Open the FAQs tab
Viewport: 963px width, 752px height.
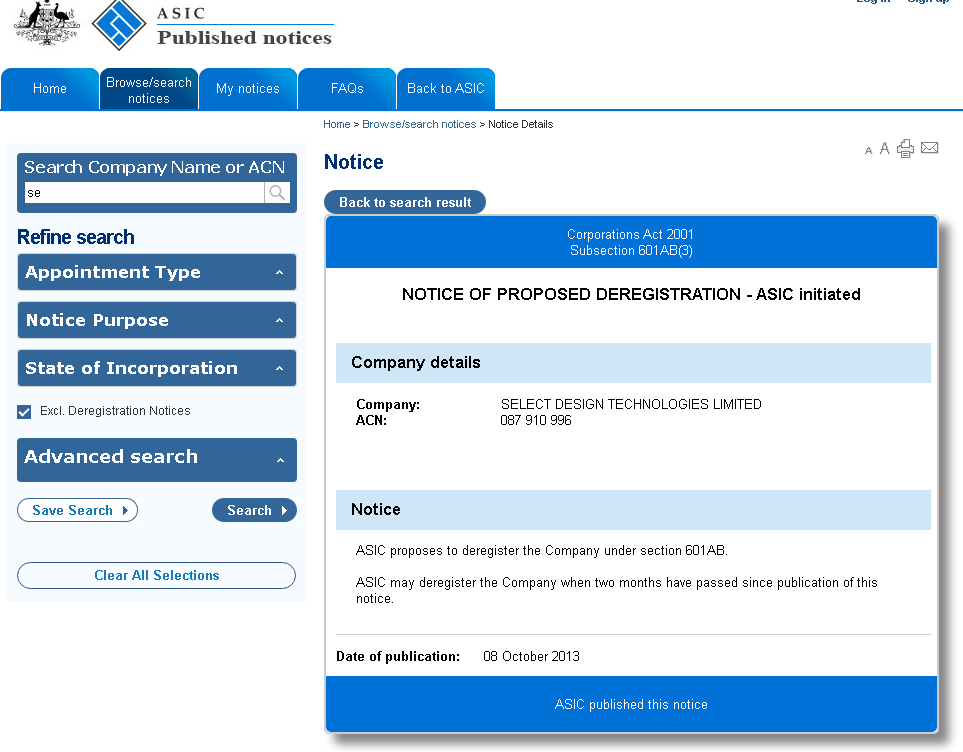click(x=347, y=89)
